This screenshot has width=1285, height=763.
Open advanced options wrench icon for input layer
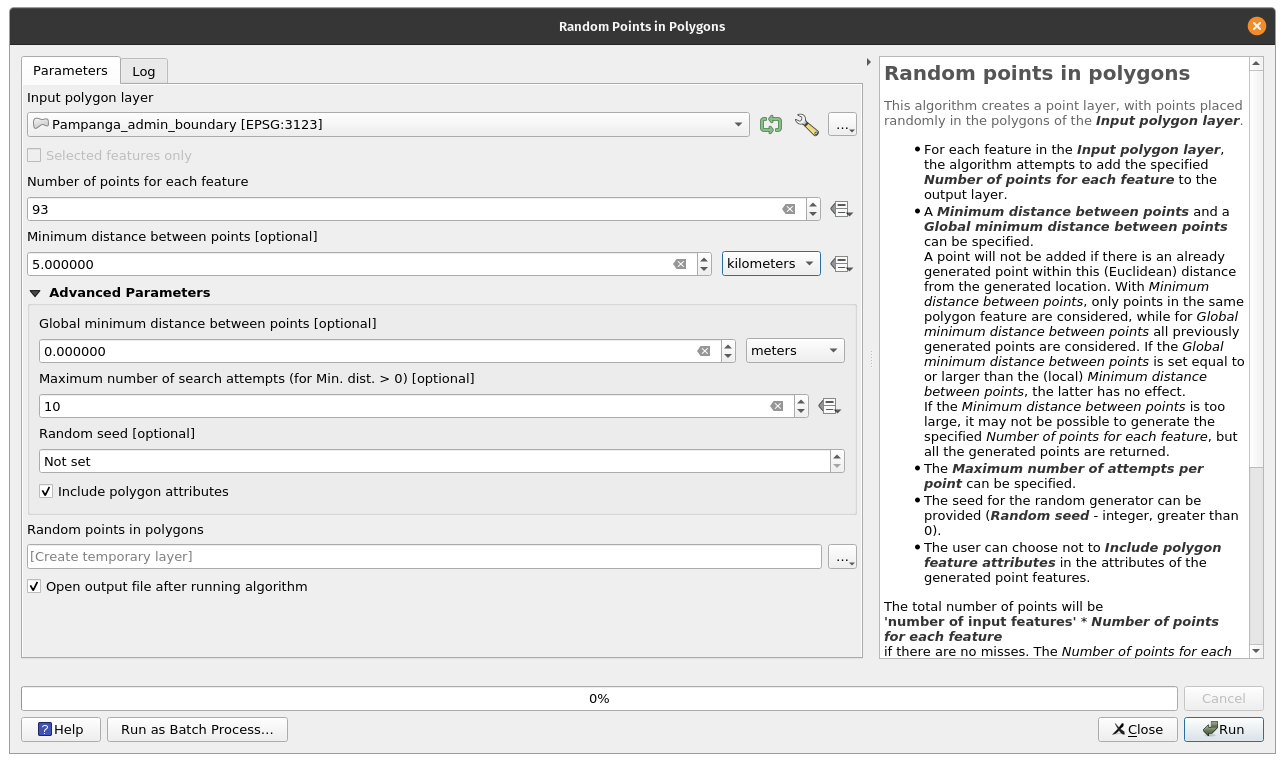click(x=806, y=125)
